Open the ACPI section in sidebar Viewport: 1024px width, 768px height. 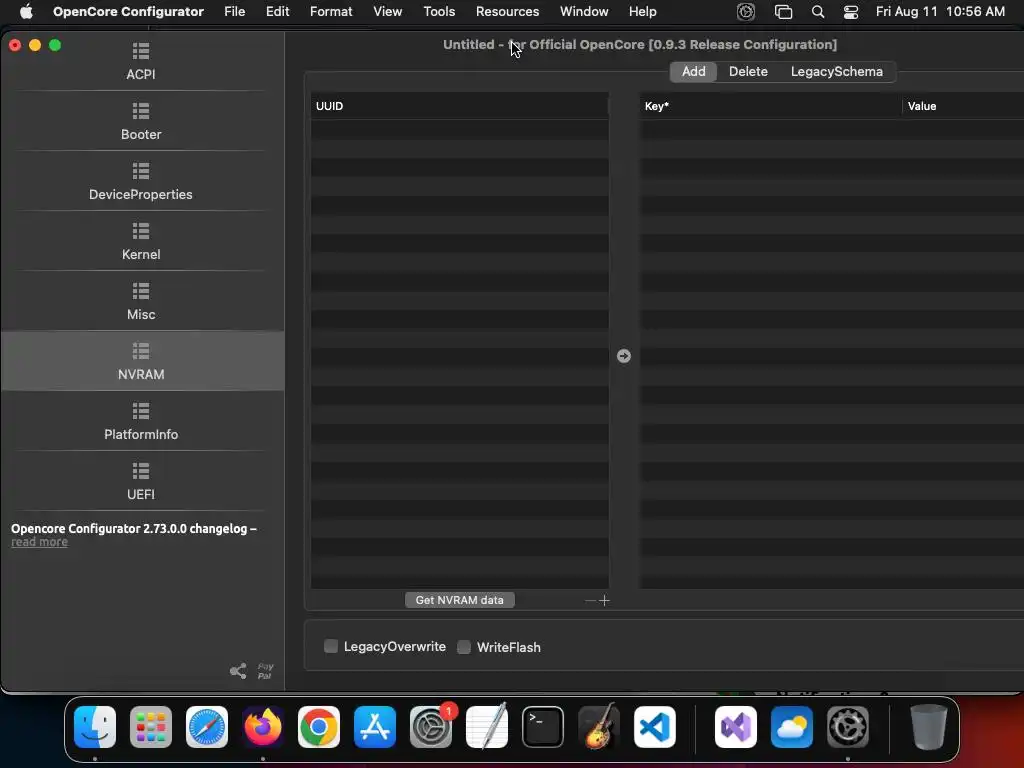(141, 61)
